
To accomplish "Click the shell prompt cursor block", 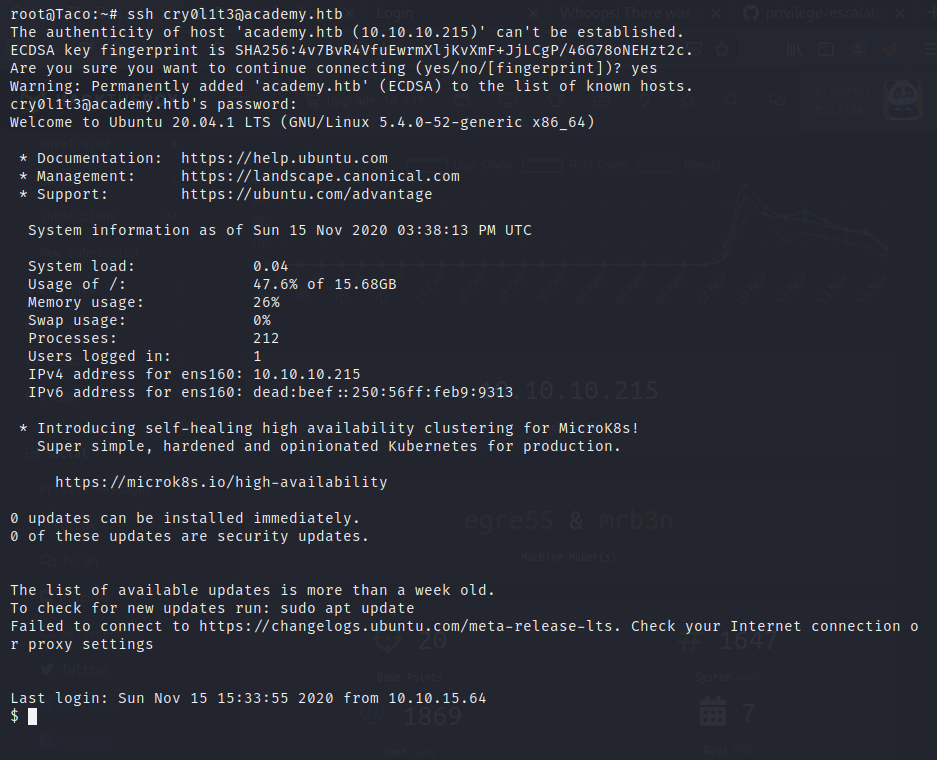I will tap(33, 716).
